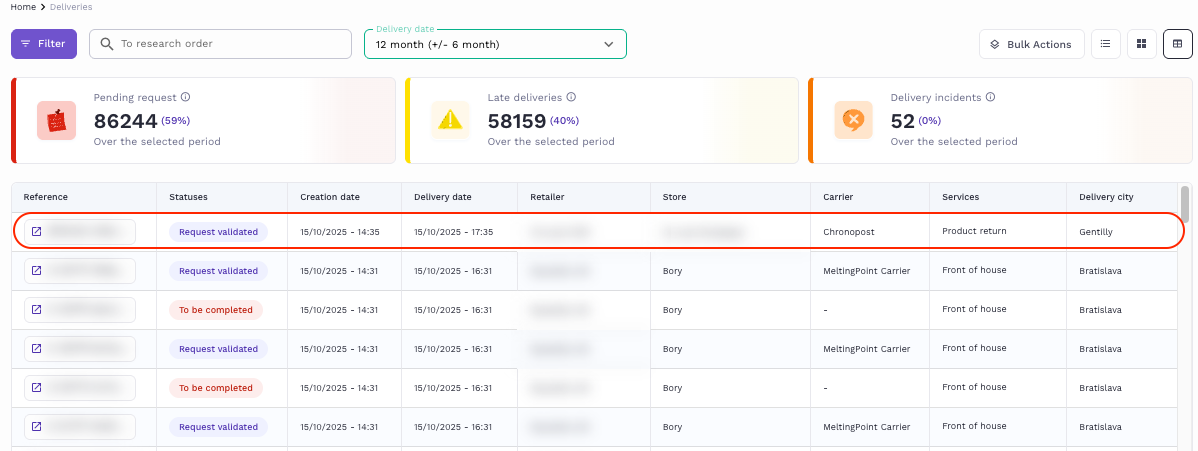Sort by the Statuses column header
The height and width of the screenshot is (451, 1198).
coord(188,197)
